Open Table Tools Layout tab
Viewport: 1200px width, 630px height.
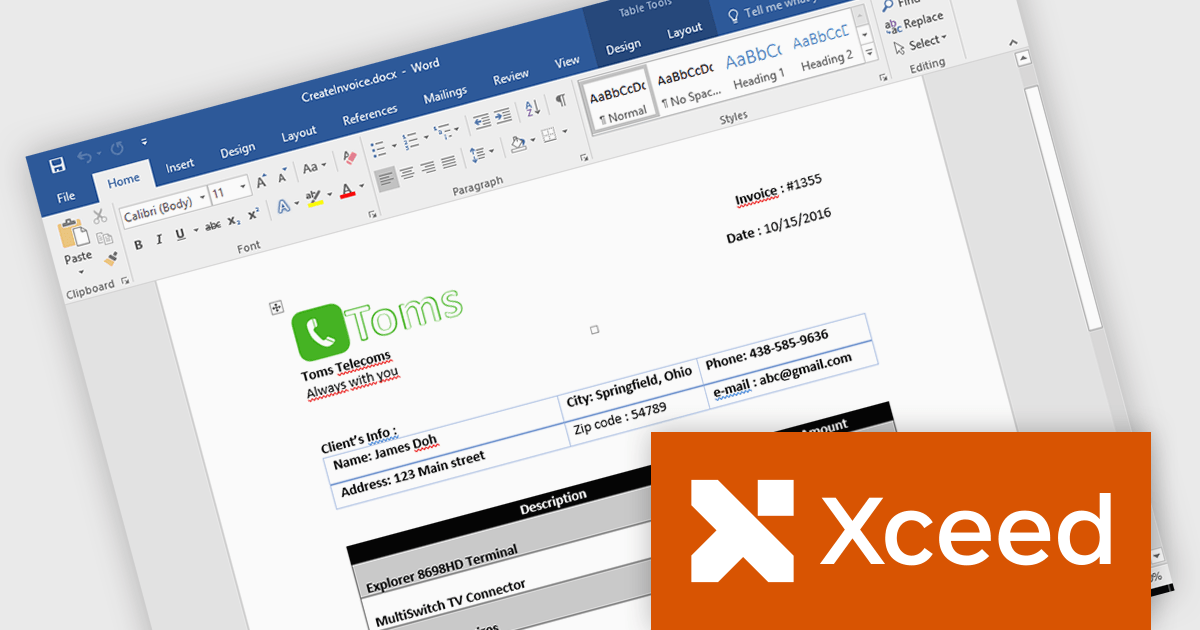(x=685, y=31)
